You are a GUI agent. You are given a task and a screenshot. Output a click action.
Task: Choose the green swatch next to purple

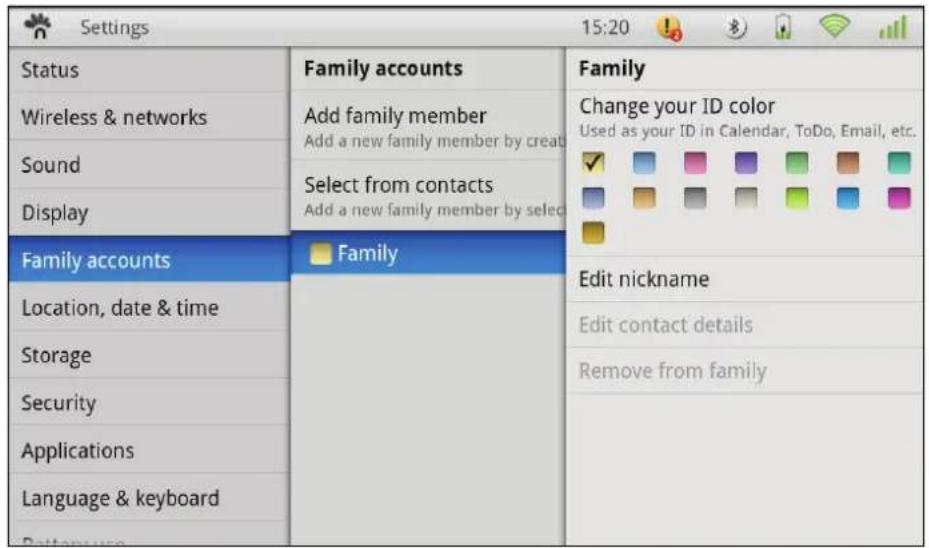click(797, 162)
